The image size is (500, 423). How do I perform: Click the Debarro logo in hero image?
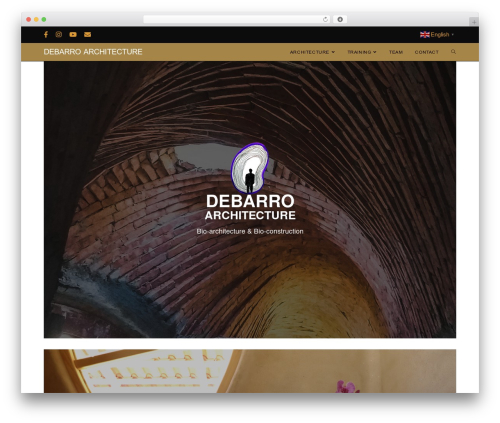[250, 182]
